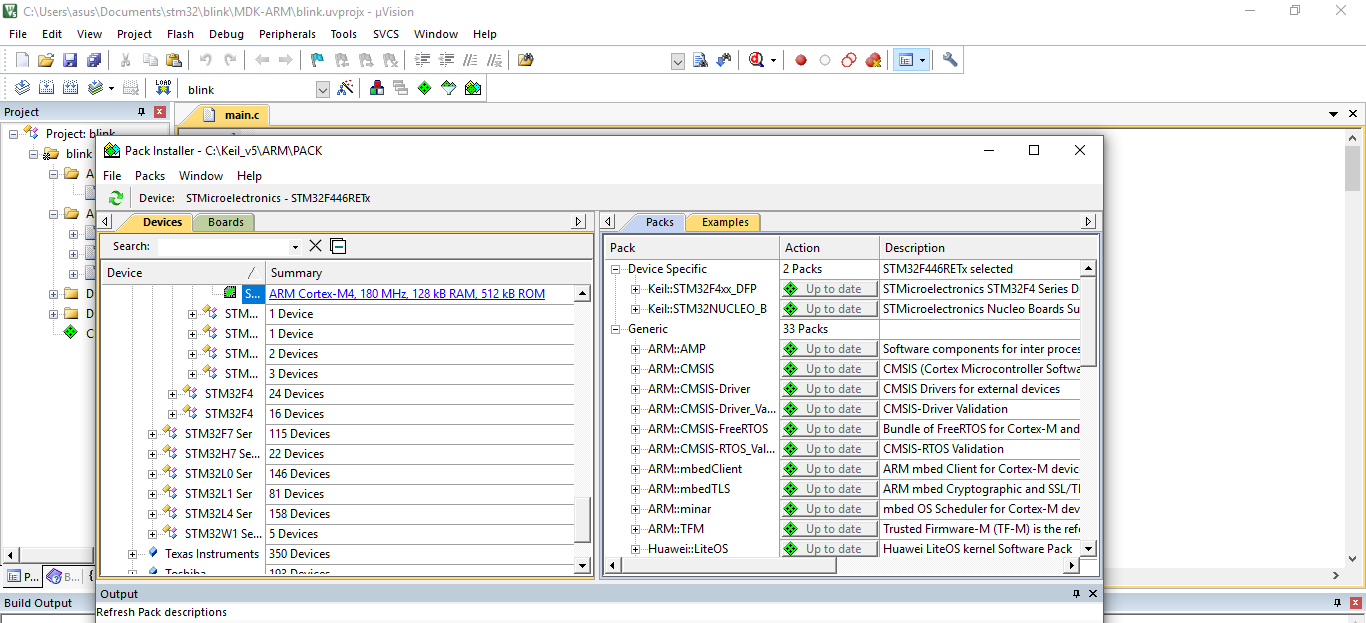Rebuild all target files icon
This screenshot has width=1366, height=623.
[x=70, y=88]
